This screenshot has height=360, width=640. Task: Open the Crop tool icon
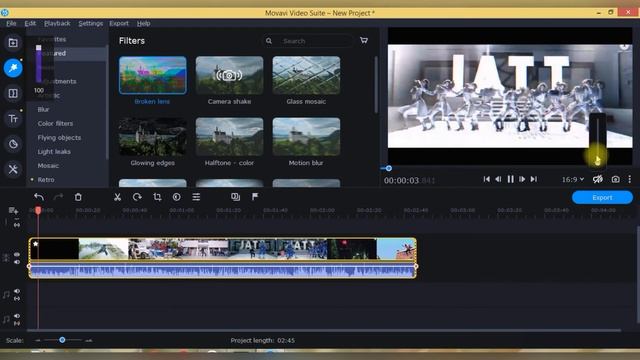coord(157,197)
